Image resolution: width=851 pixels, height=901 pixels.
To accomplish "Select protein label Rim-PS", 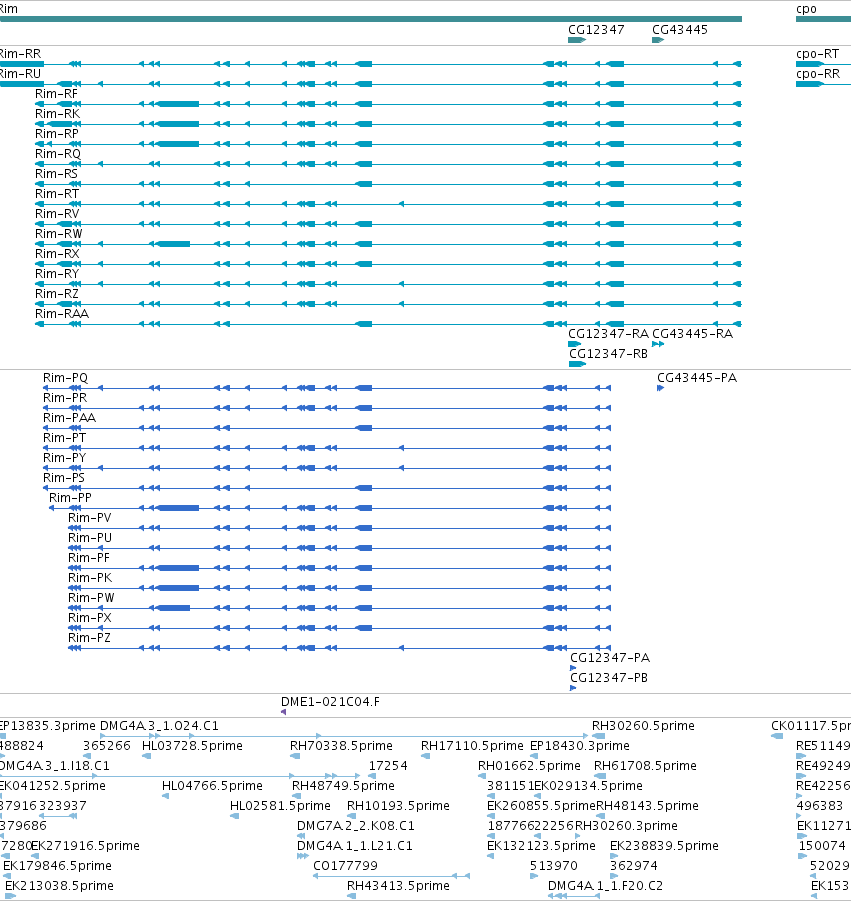I will [64, 478].
